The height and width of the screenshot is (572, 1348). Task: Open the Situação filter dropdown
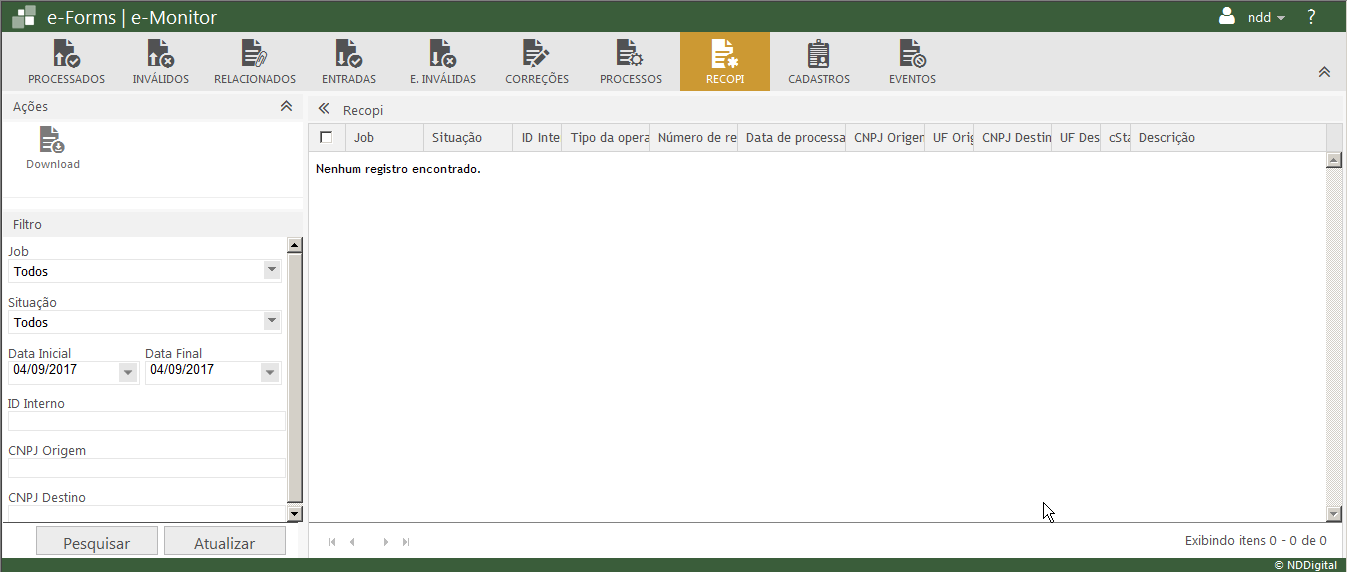(271, 322)
